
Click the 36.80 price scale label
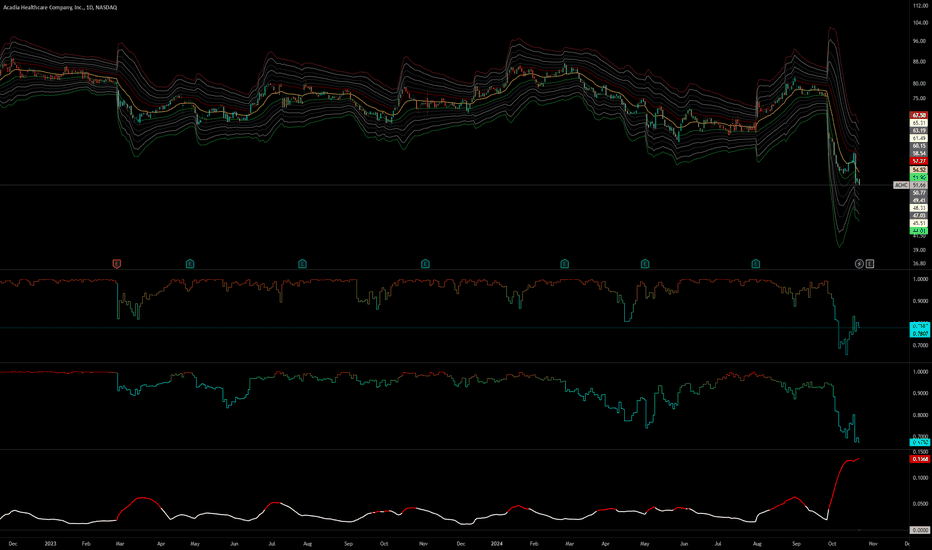[x=919, y=263]
